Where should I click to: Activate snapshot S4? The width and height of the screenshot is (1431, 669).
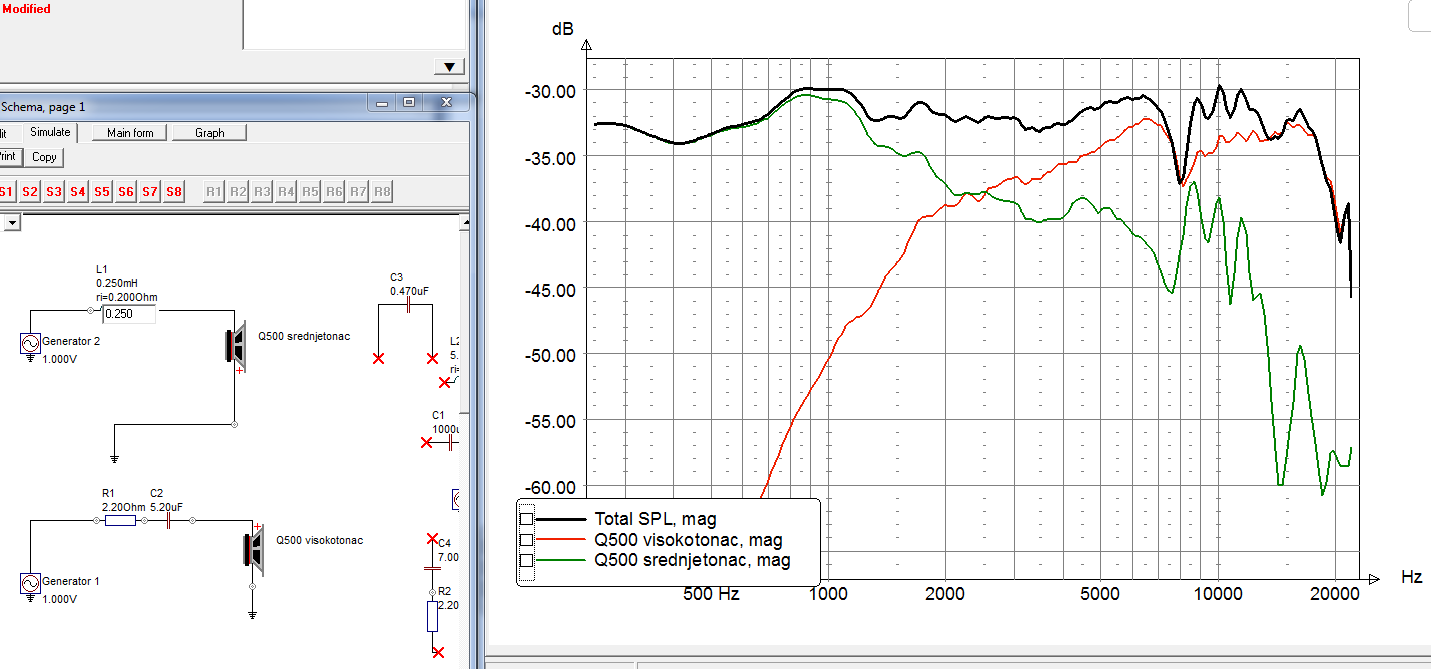click(78, 191)
